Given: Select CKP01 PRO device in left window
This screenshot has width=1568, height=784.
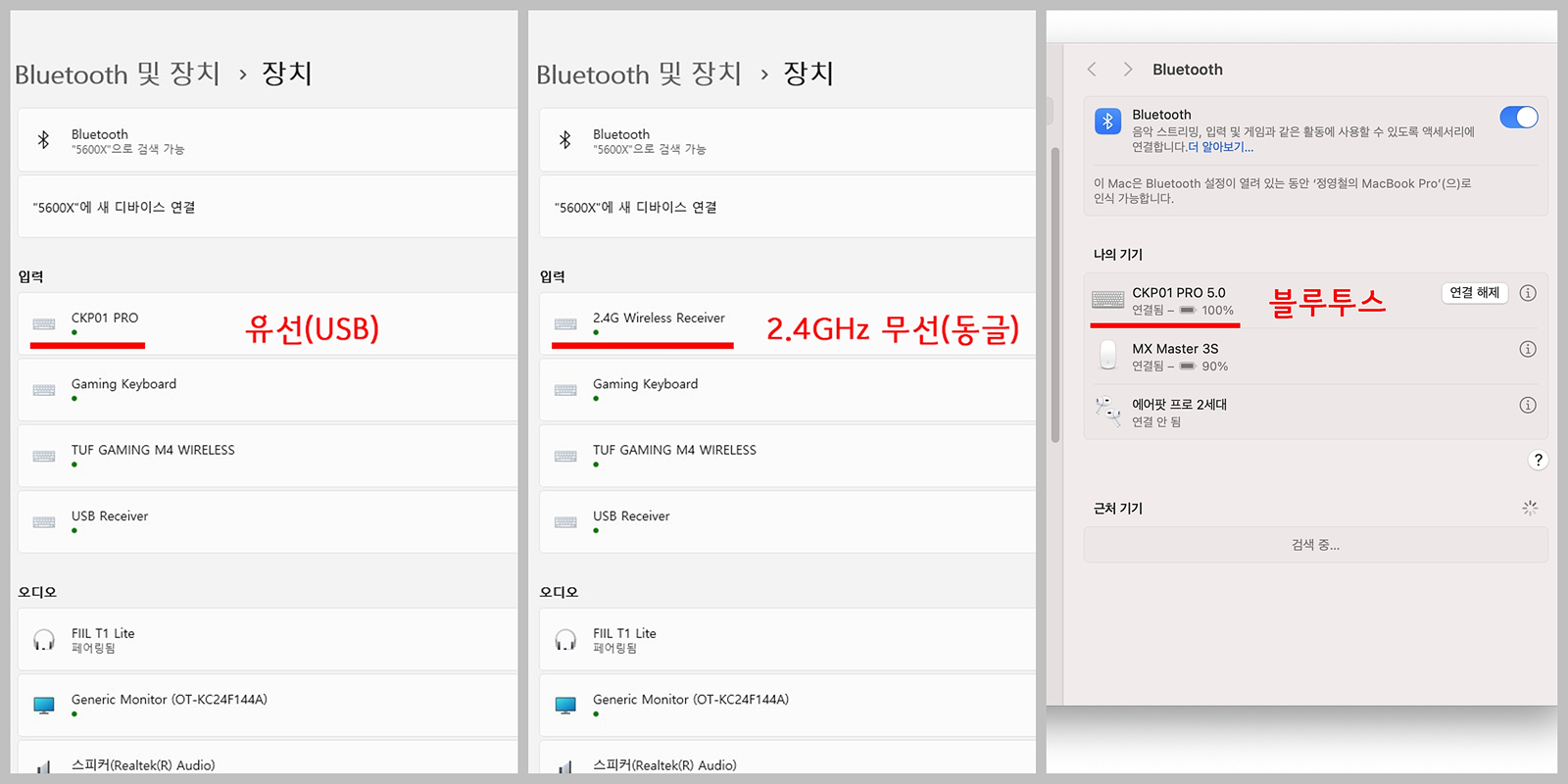Looking at the screenshot, I should click(x=268, y=323).
